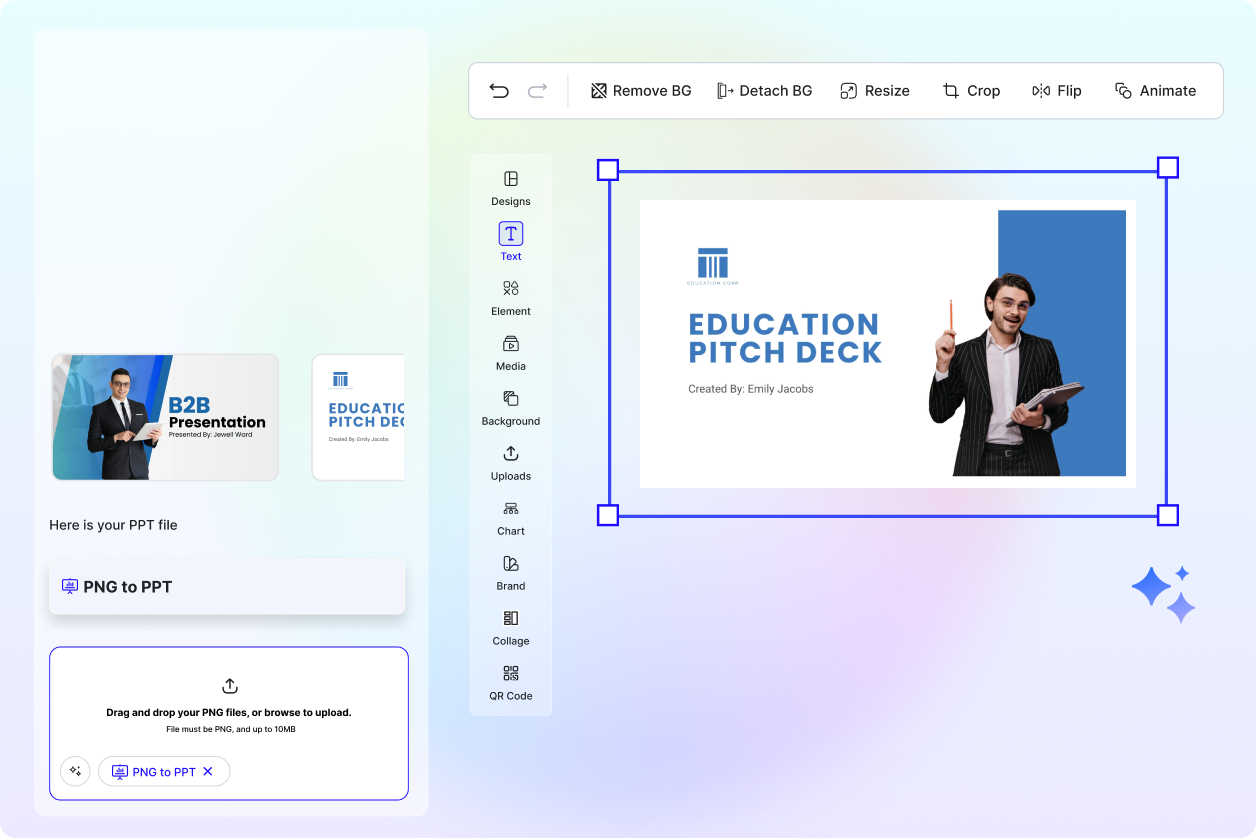This screenshot has width=1256, height=838.
Task: Flip the selected image
Action: tap(1056, 90)
